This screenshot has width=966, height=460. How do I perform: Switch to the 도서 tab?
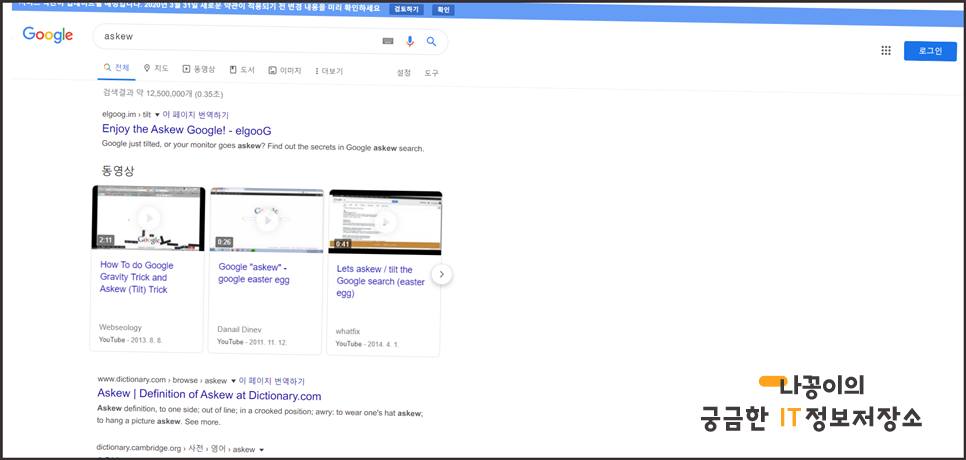242,70
